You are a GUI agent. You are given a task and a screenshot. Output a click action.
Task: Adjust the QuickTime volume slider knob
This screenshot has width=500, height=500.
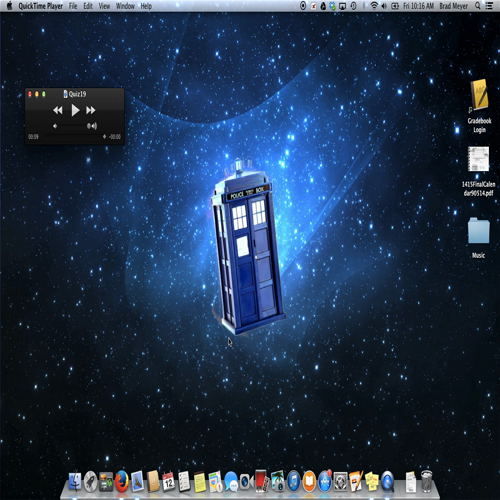(88, 126)
